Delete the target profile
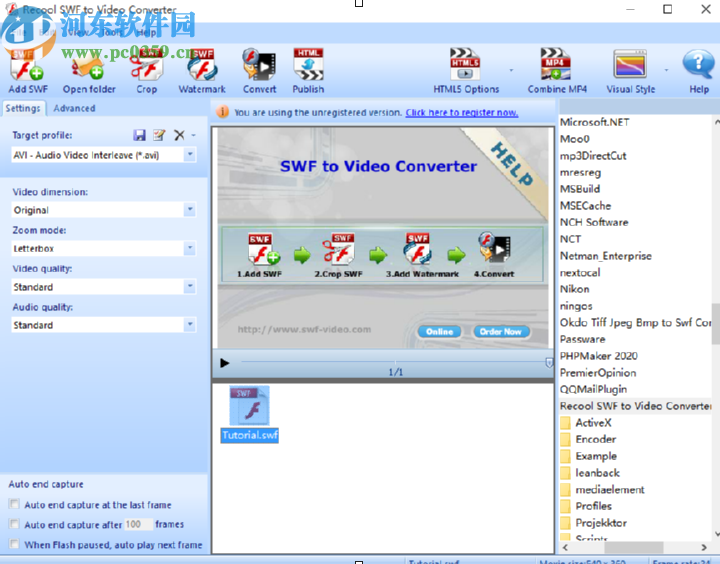 pyautogui.click(x=179, y=135)
